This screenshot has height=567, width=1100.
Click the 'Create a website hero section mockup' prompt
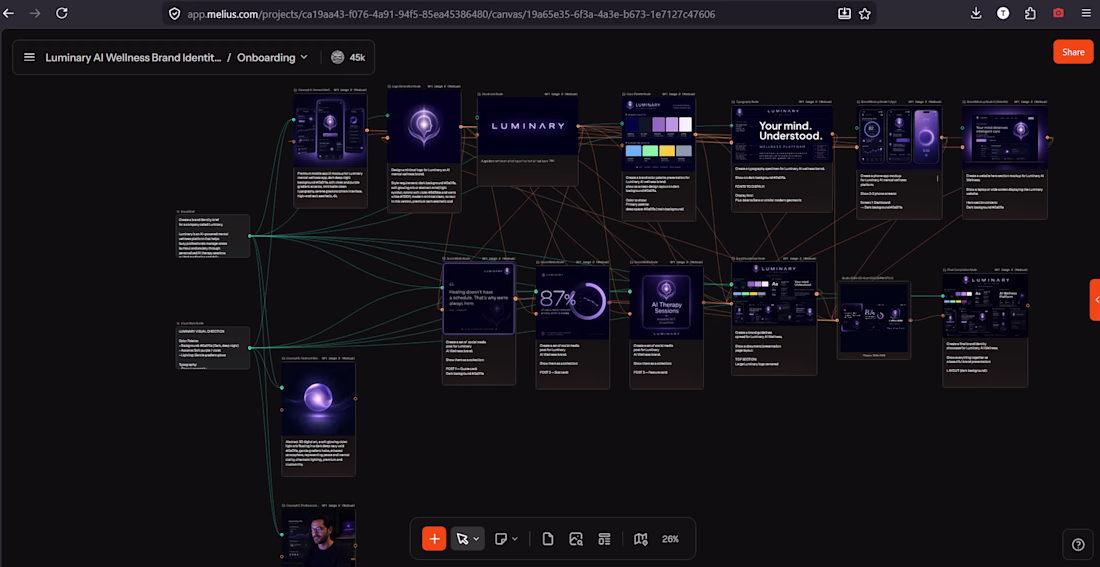[x=1005, y=191]
